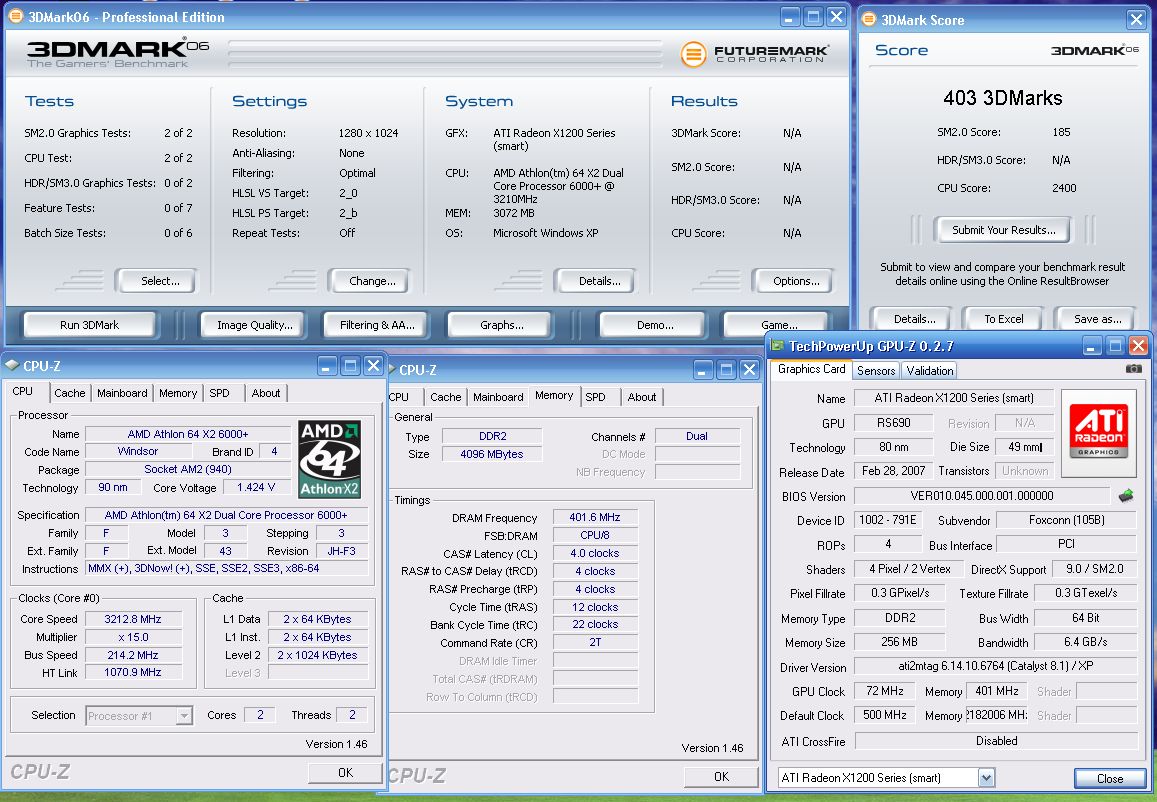
Task: Select Cache tab in the right CPU-Z window
Action: pyautogui.click(x=446, y=397)
